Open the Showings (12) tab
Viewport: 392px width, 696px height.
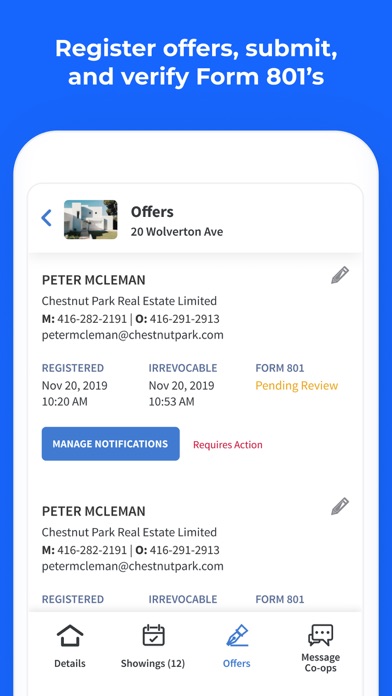coord(153,646)
